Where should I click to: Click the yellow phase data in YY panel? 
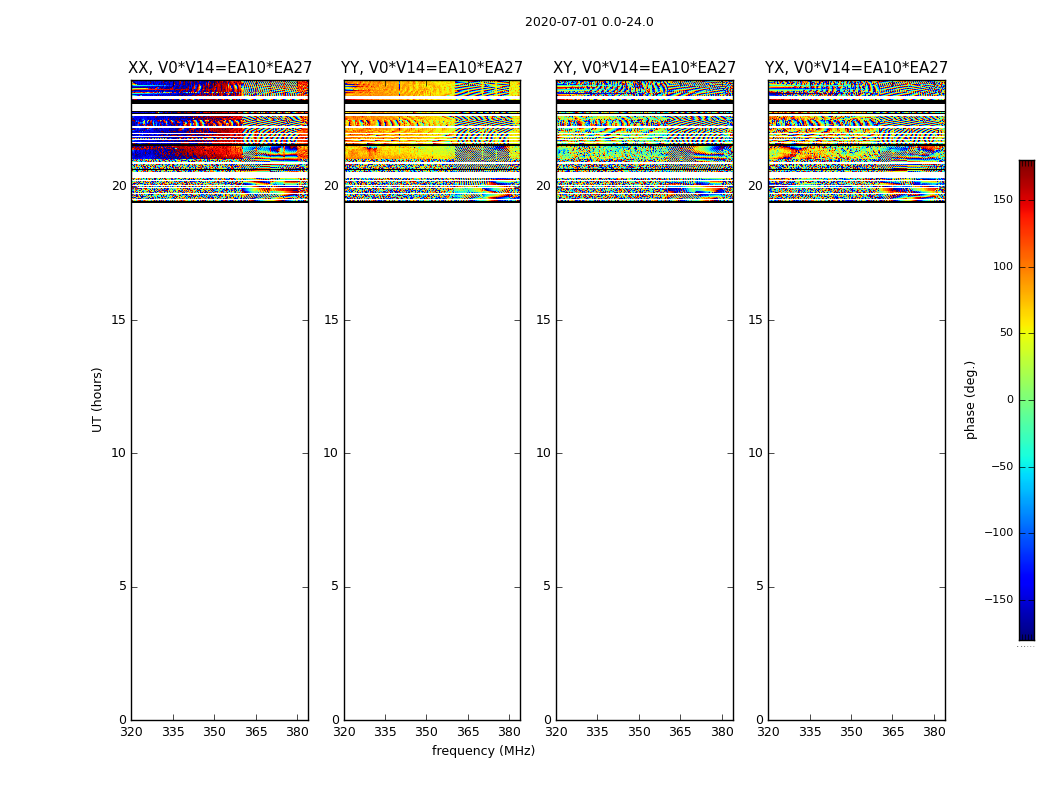point(400,153)
